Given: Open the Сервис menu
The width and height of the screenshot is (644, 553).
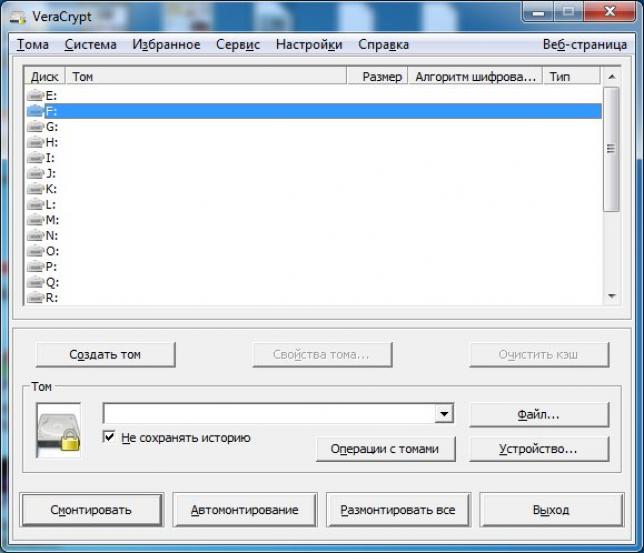Looking at the screenshot, I should (238, 44).
